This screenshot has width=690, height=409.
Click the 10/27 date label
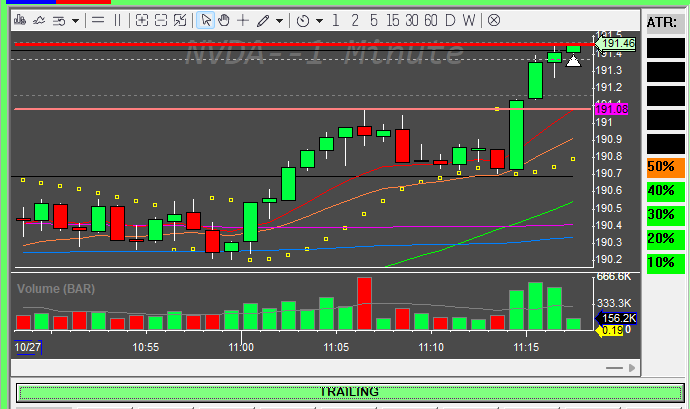28,347
